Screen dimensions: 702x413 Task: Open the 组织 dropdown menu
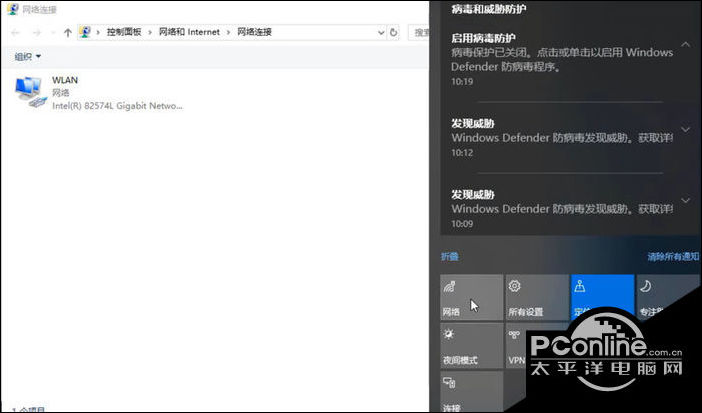[x=28, y=56]
